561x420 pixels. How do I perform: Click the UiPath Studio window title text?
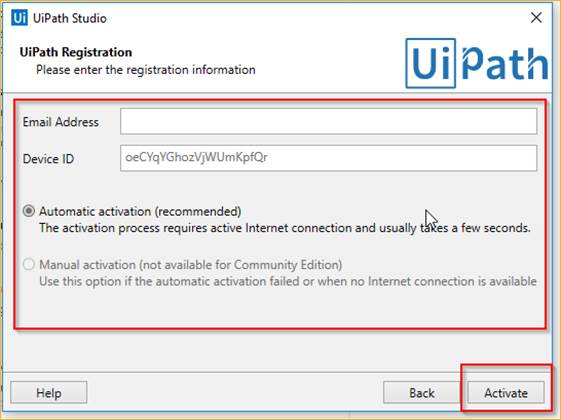click(x=70, y=18)
